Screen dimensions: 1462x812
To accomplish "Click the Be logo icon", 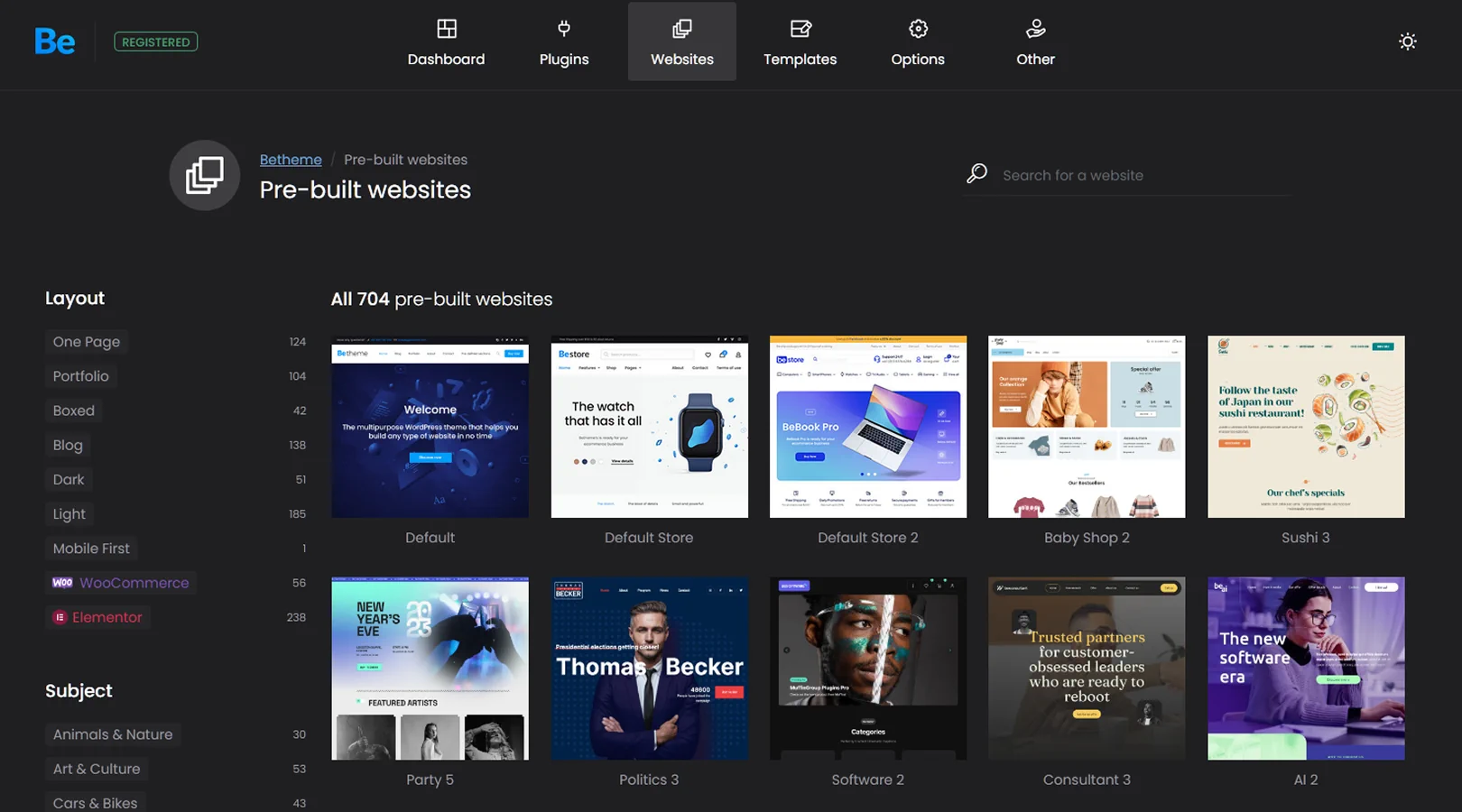I will 54,42.
